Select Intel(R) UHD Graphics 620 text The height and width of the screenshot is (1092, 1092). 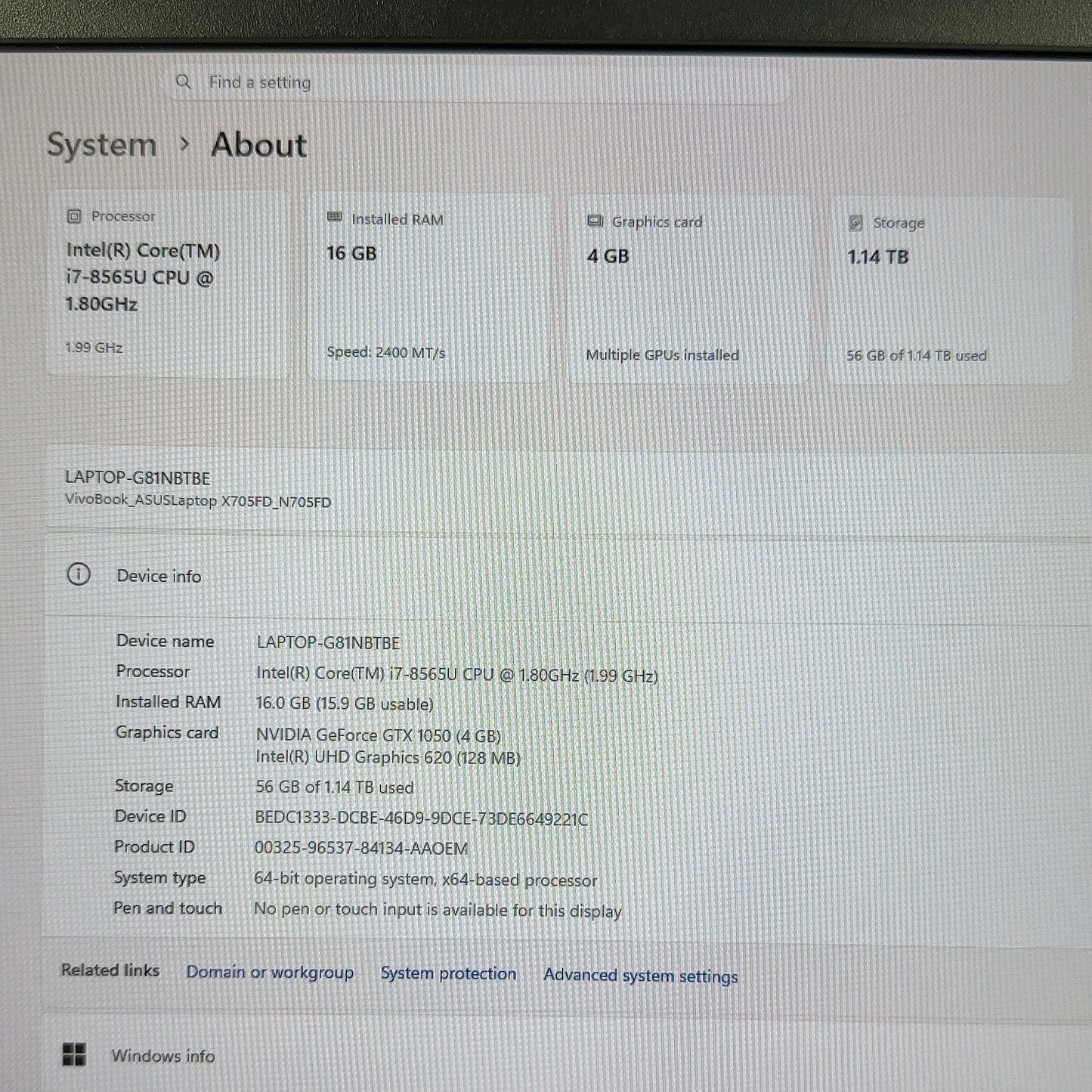click(388, 757)
